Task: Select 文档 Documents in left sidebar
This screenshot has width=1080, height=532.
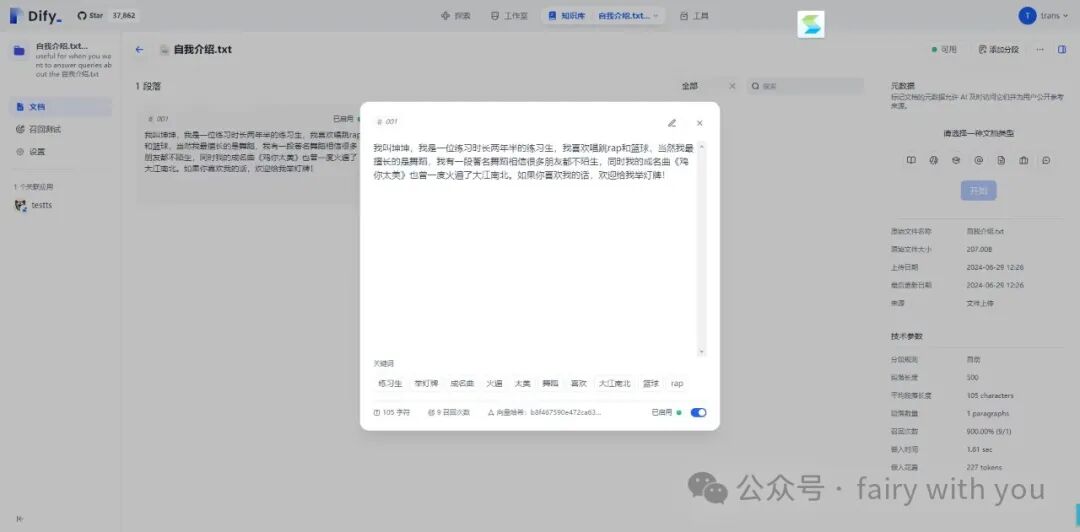Action: pos(61,107)
